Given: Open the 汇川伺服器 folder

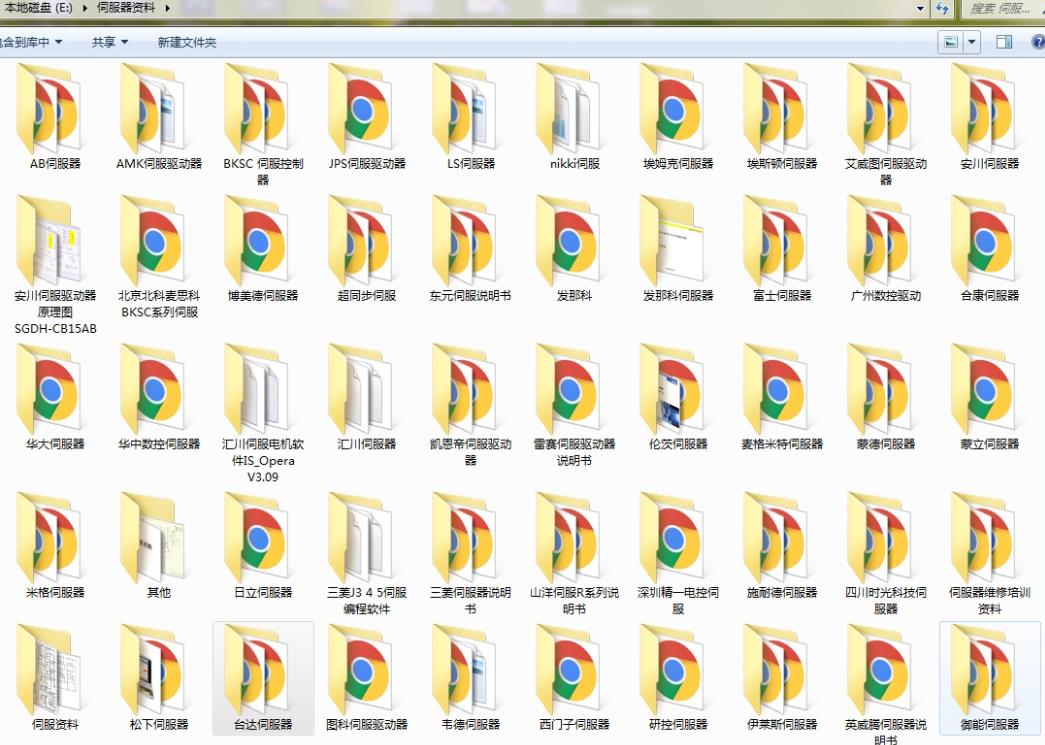Looking at the screenshot, I should tap(367, 390).
